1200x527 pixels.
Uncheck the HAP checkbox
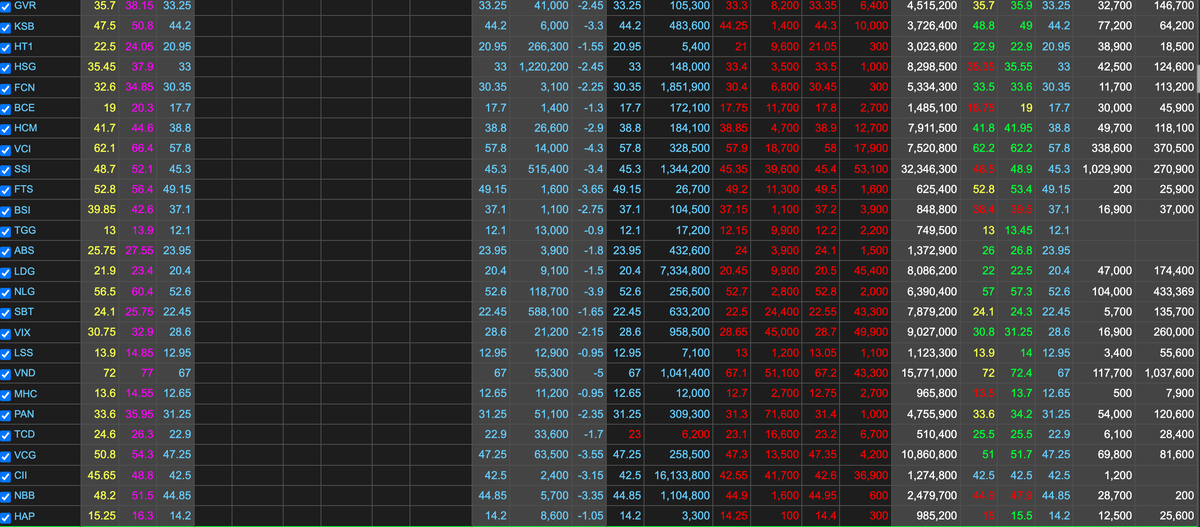(x=7, y=516)
